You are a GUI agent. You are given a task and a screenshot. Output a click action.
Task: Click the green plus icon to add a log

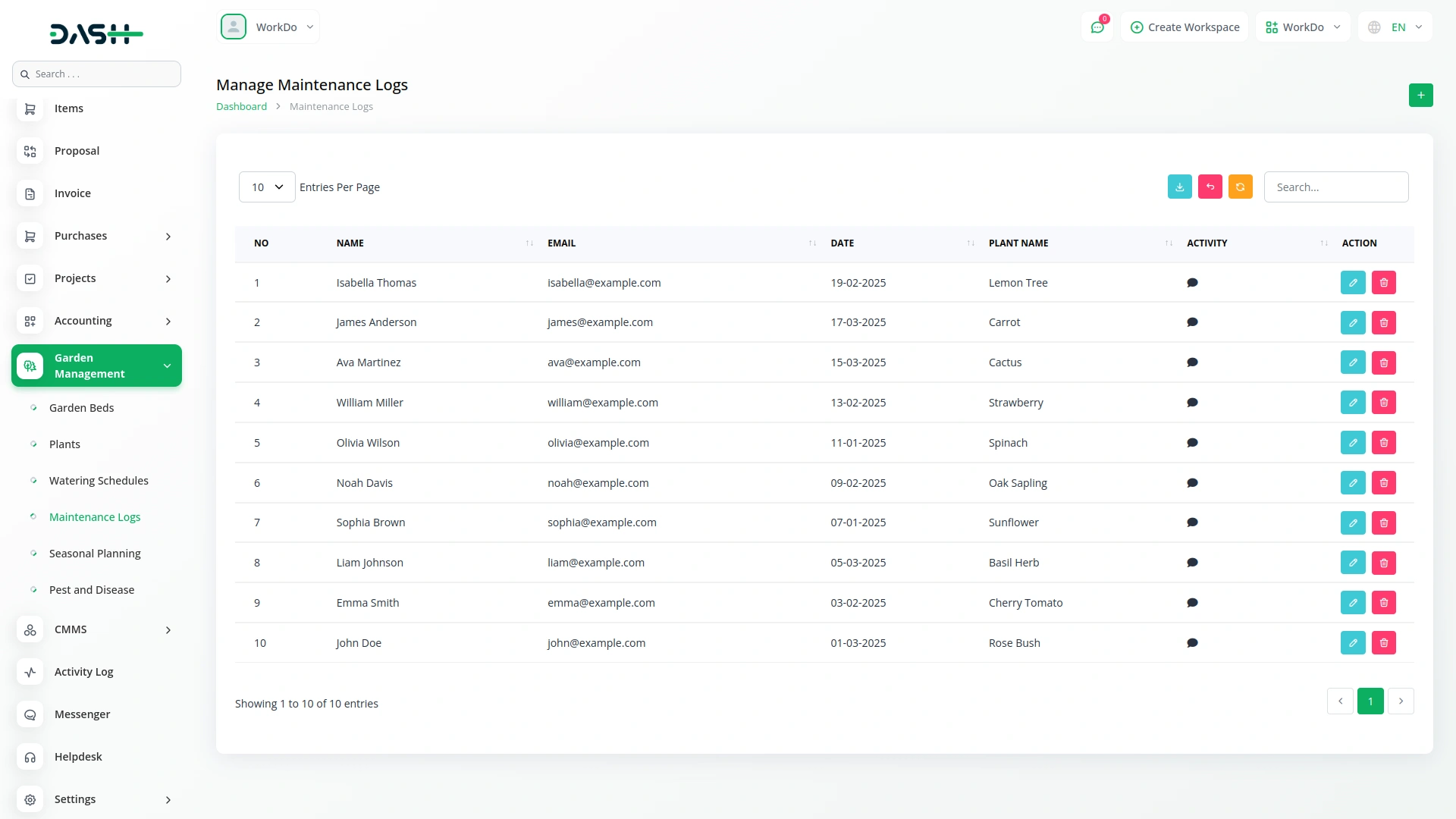point(1421,95)
